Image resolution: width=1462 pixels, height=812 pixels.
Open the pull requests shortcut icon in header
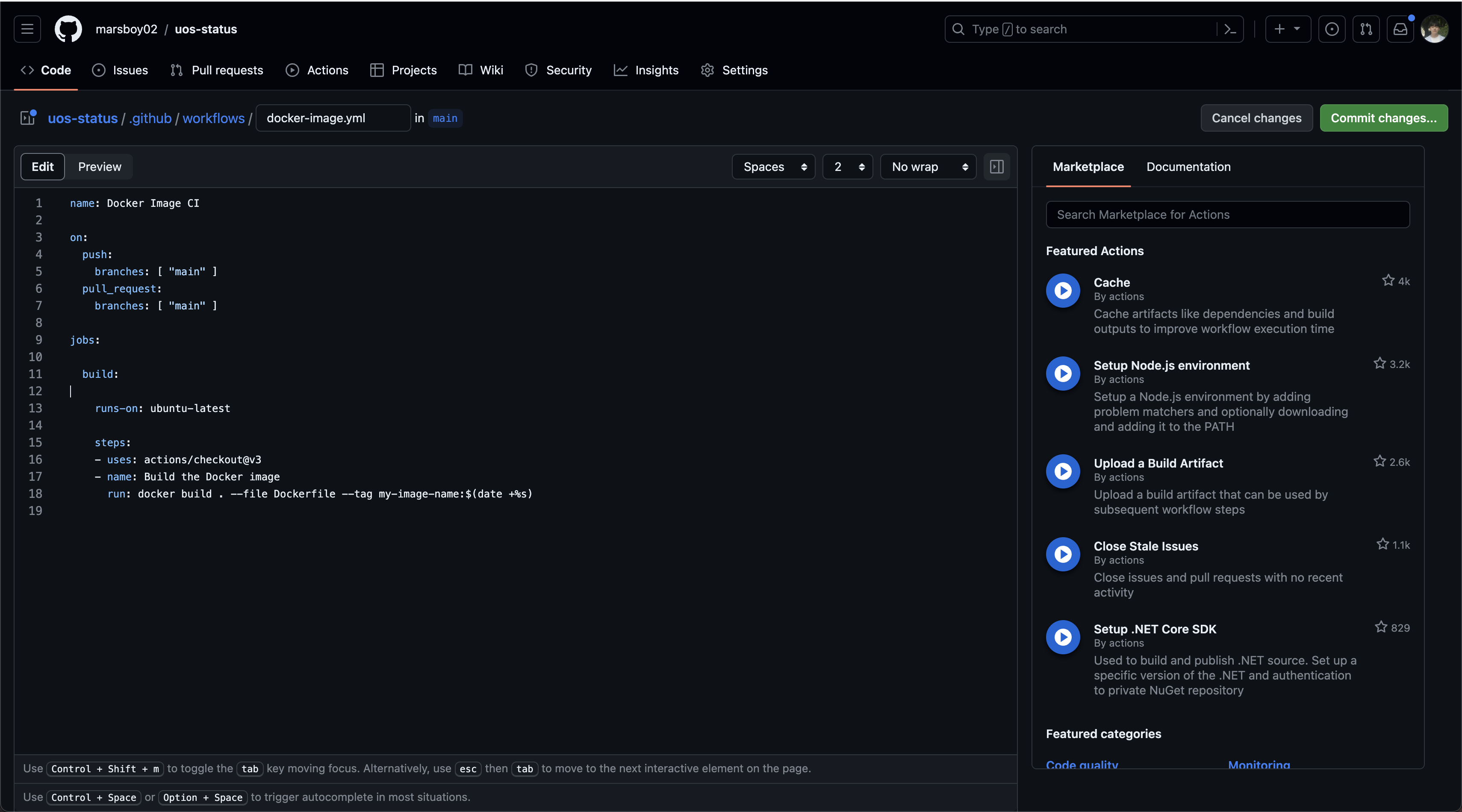point(1365,29)
